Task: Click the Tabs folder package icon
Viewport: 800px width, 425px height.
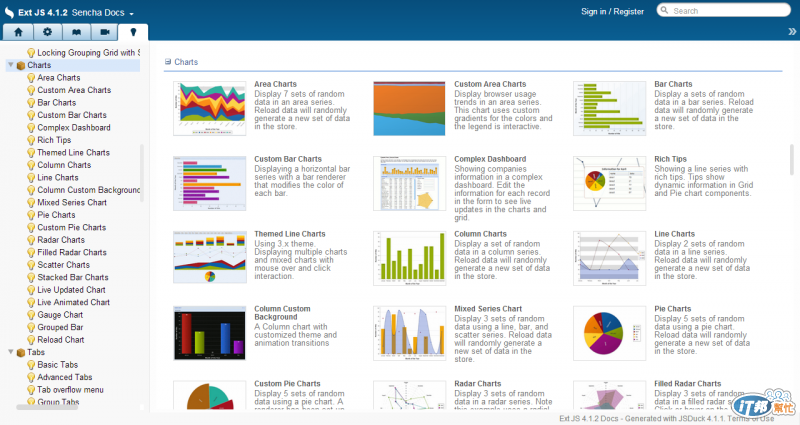Action: pyautogui.click(x=21, y=353)
